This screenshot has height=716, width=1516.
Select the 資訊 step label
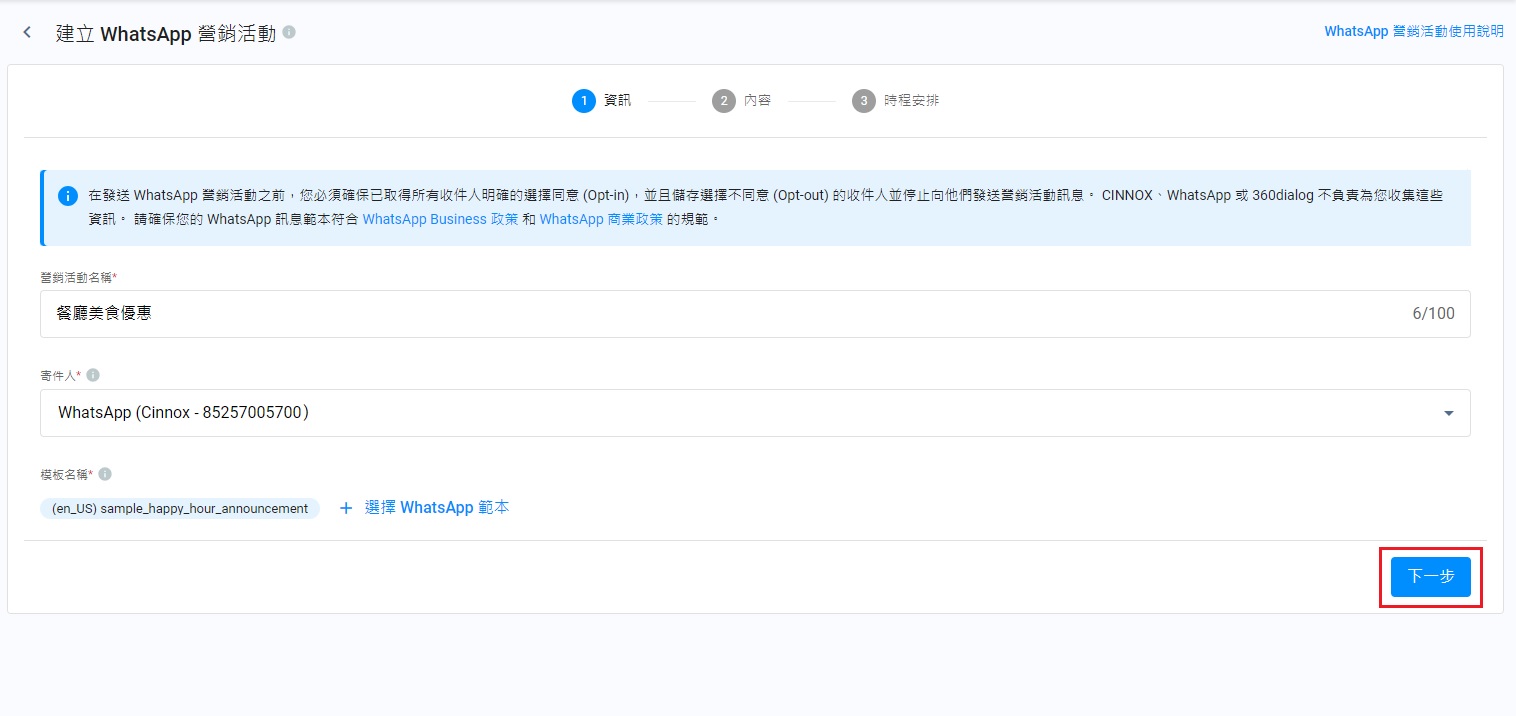[x=617, y=101]
